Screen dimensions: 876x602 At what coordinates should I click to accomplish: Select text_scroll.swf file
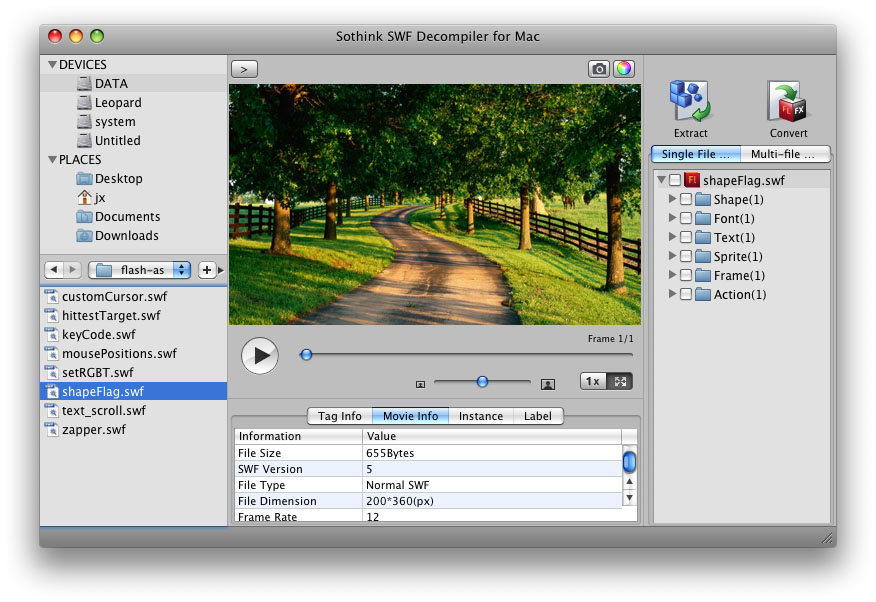(134, 410)
